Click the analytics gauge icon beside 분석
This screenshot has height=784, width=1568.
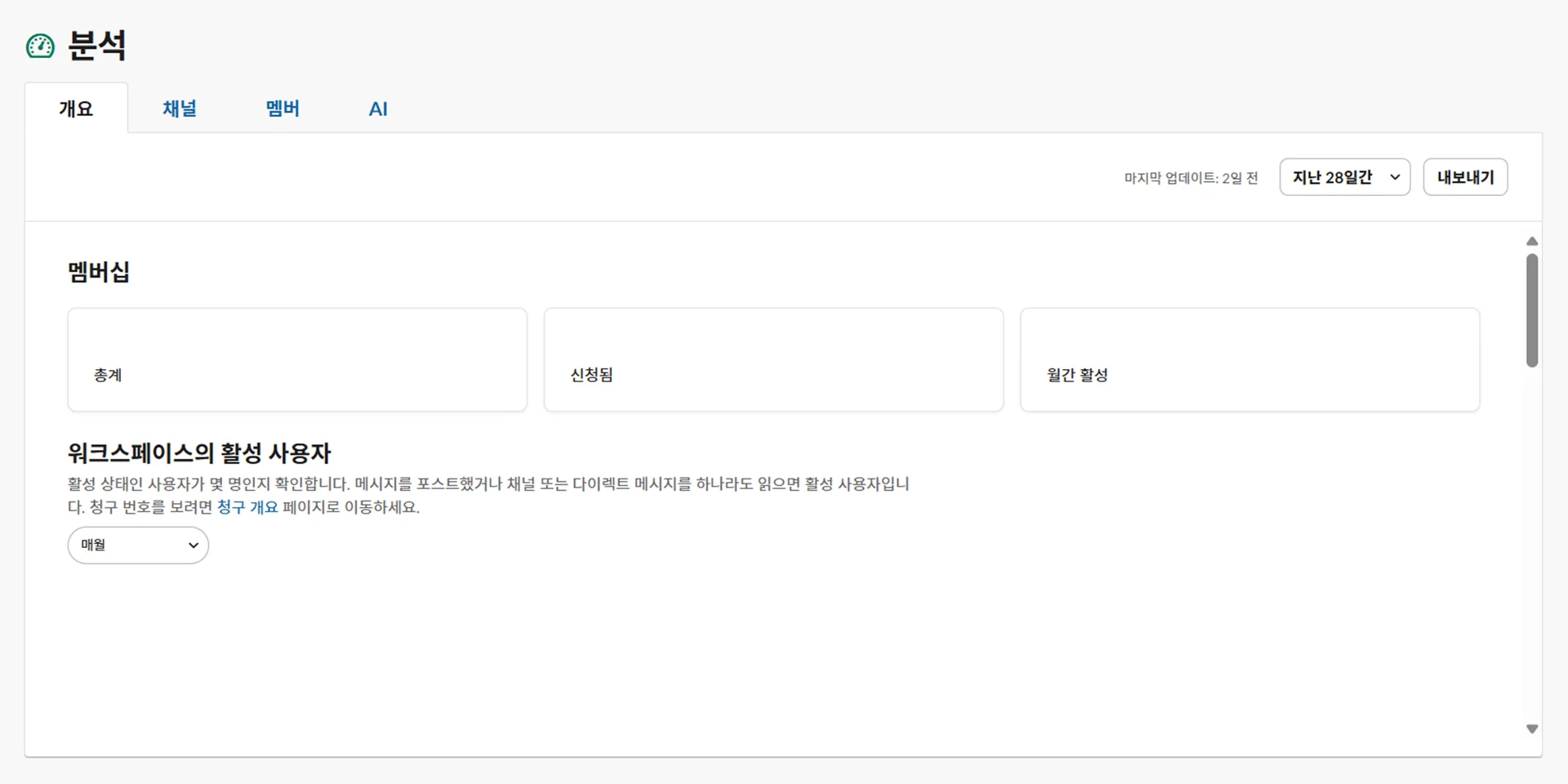[x=40, y=46]
